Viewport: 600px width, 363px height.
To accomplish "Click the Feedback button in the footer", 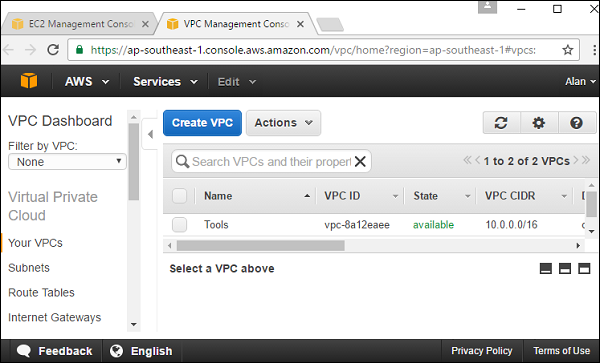I will tap(55, 351).
